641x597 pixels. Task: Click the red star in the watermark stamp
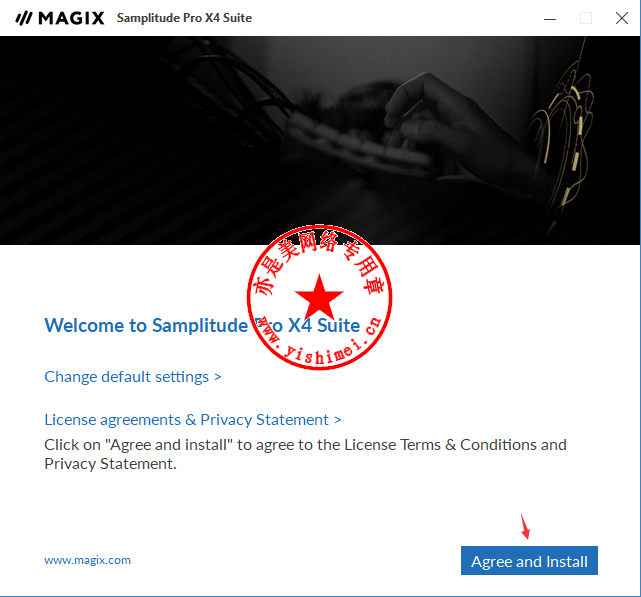pos(319,297)
